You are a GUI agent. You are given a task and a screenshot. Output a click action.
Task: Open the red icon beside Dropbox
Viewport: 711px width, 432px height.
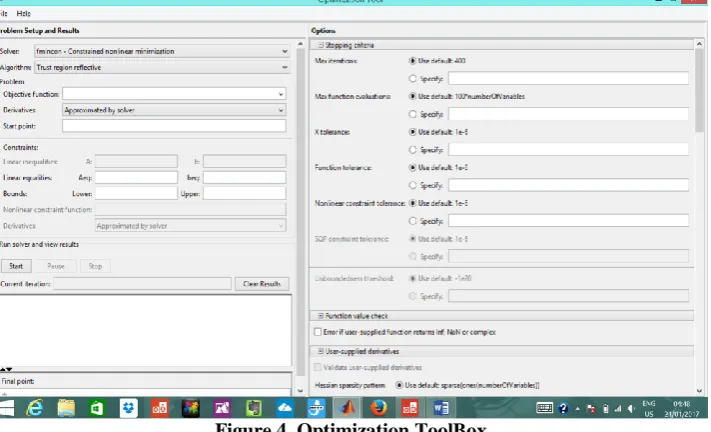(159, 408)
